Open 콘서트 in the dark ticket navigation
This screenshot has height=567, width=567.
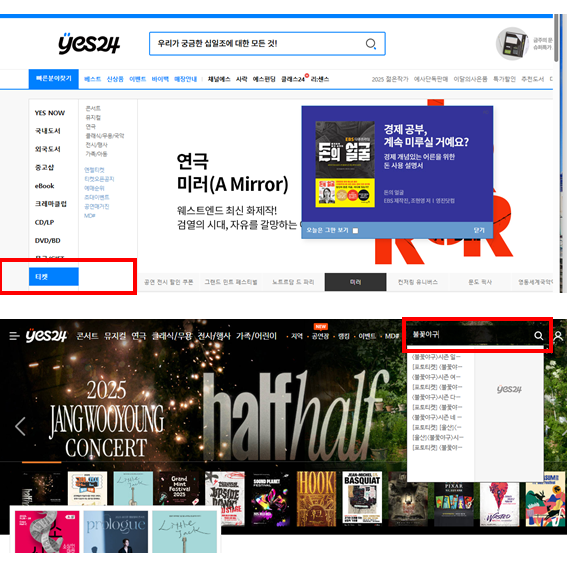pyautogui.click(x=87, y=336)
